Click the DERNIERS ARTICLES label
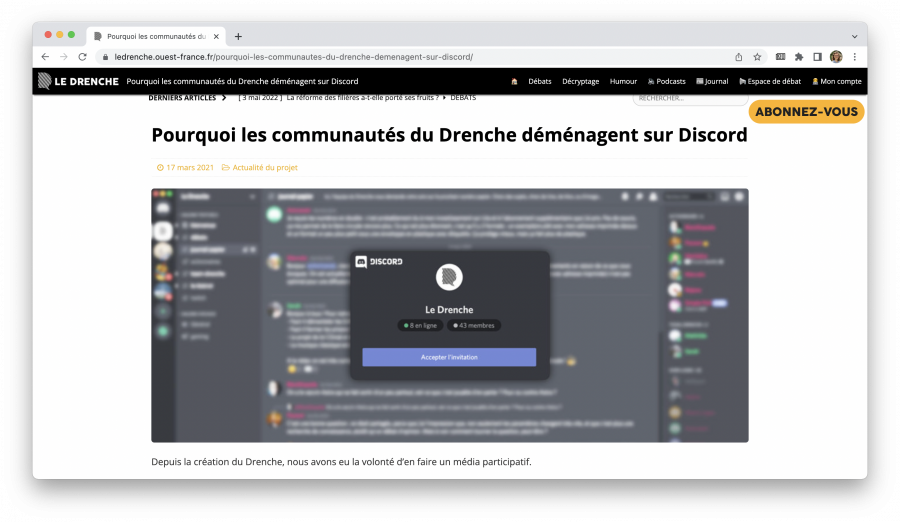This screenshot has height=522, width=900. [182, 98]
